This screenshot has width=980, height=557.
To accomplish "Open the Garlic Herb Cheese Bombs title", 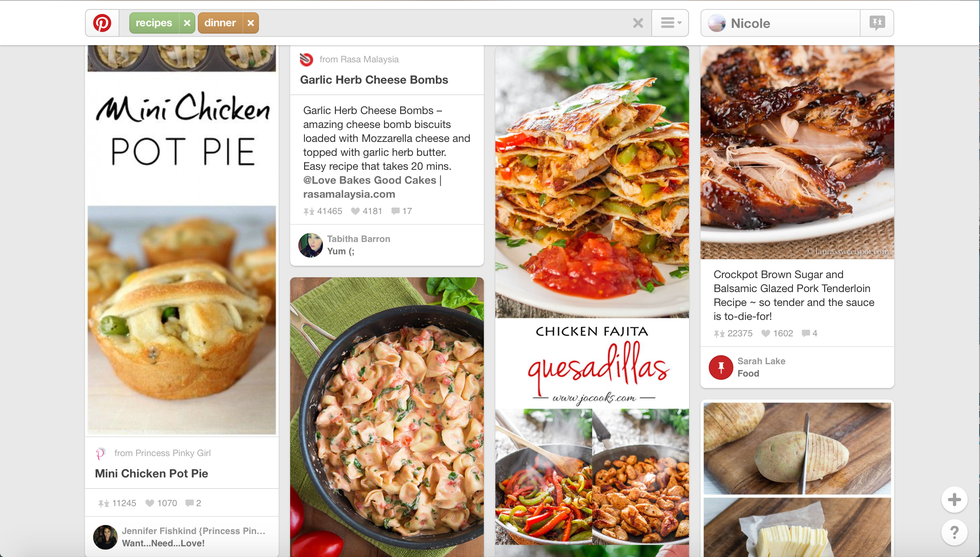I will 374,79.
